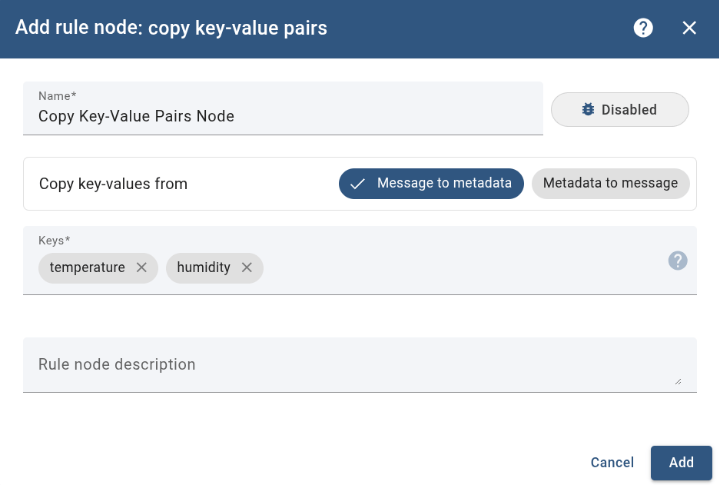Click the humidity chip label
719x485 pixels.
[x=203, y=268]
